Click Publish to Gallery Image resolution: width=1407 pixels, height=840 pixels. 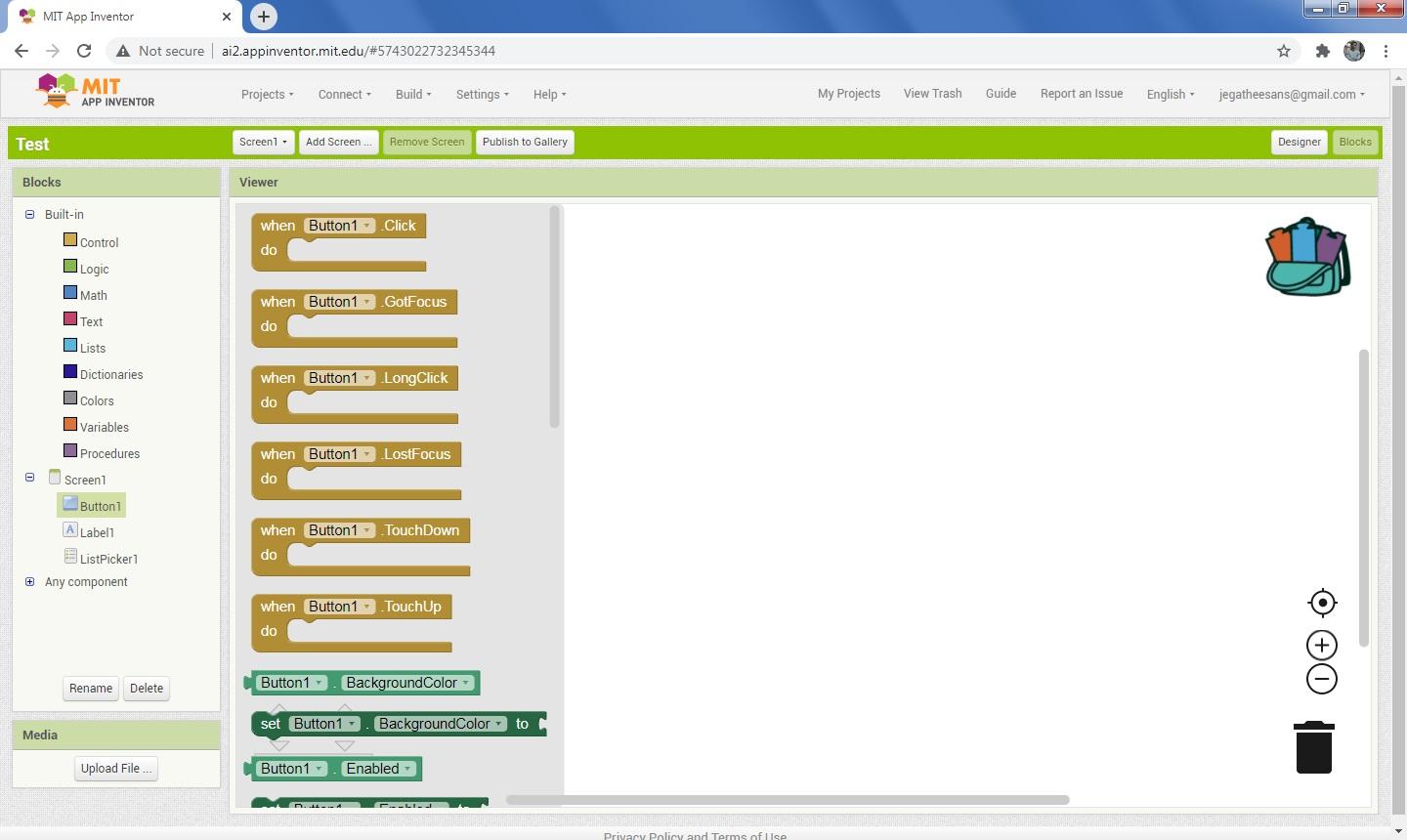point(525,142)
